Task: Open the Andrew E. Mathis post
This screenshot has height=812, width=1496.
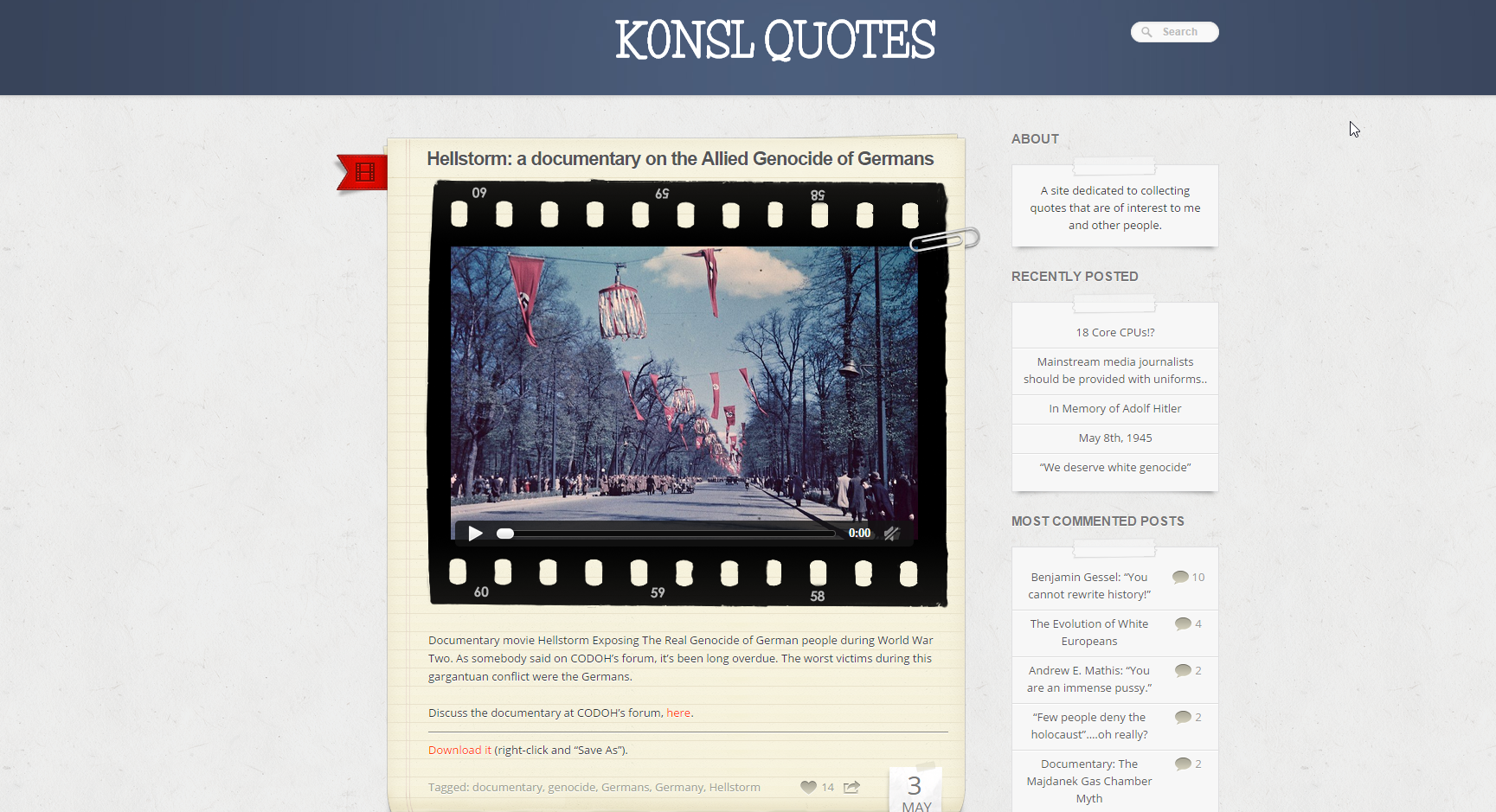Action: point(1089,679)
